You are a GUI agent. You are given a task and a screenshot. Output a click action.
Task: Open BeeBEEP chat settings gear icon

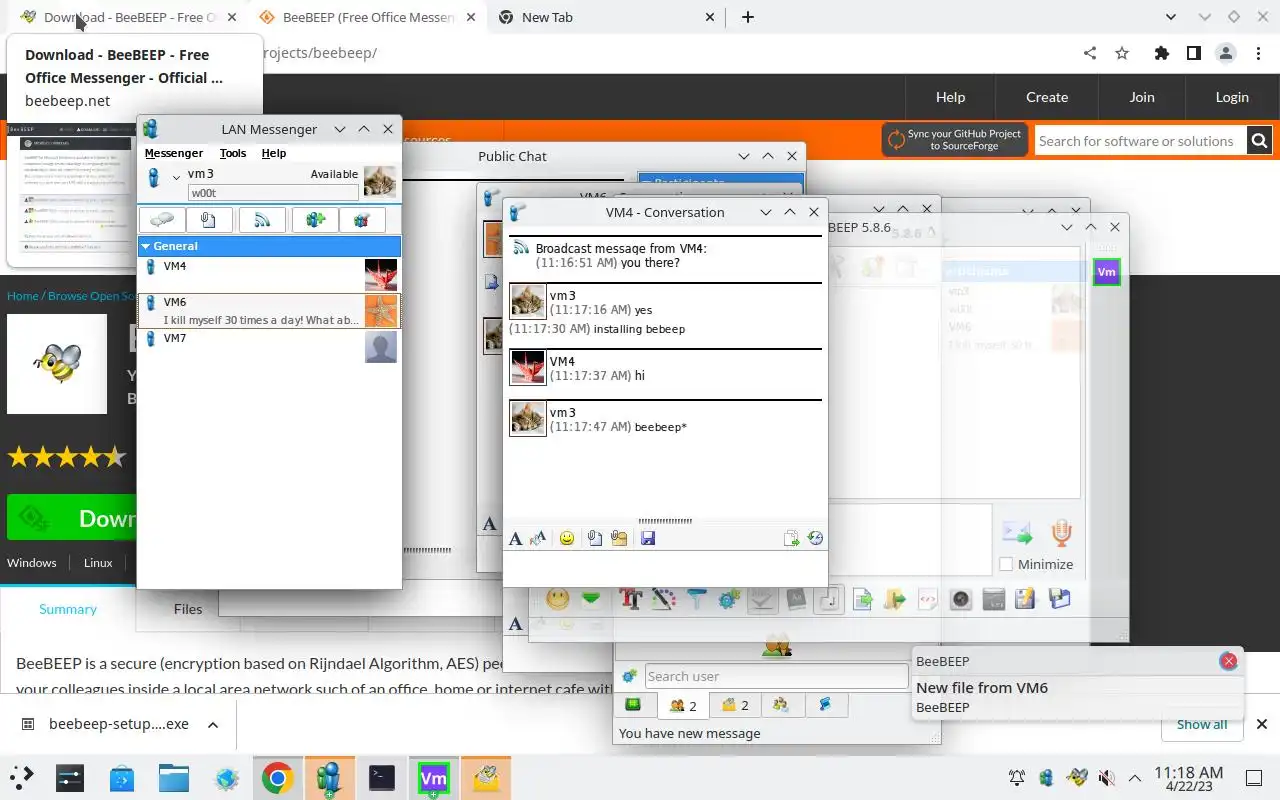tap(729, 599)
